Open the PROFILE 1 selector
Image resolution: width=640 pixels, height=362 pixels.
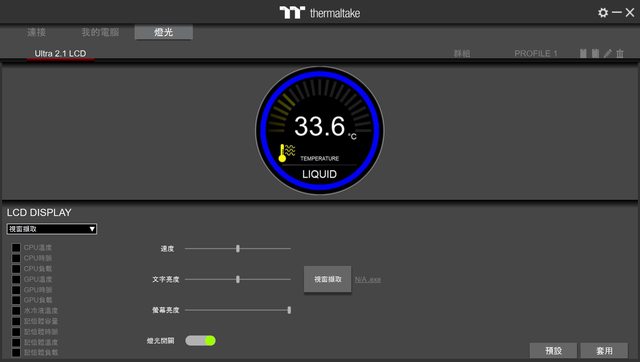tap(536, 53)
